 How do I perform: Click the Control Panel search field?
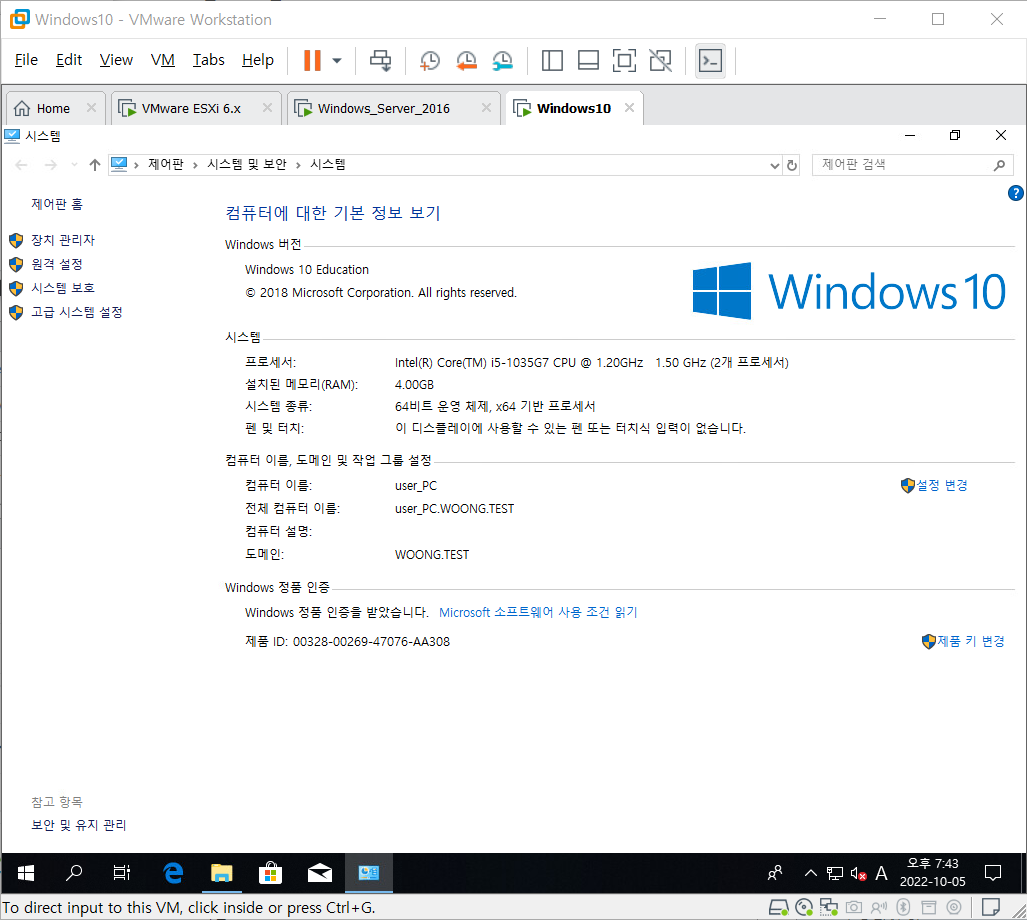click(x=904, y=164)
